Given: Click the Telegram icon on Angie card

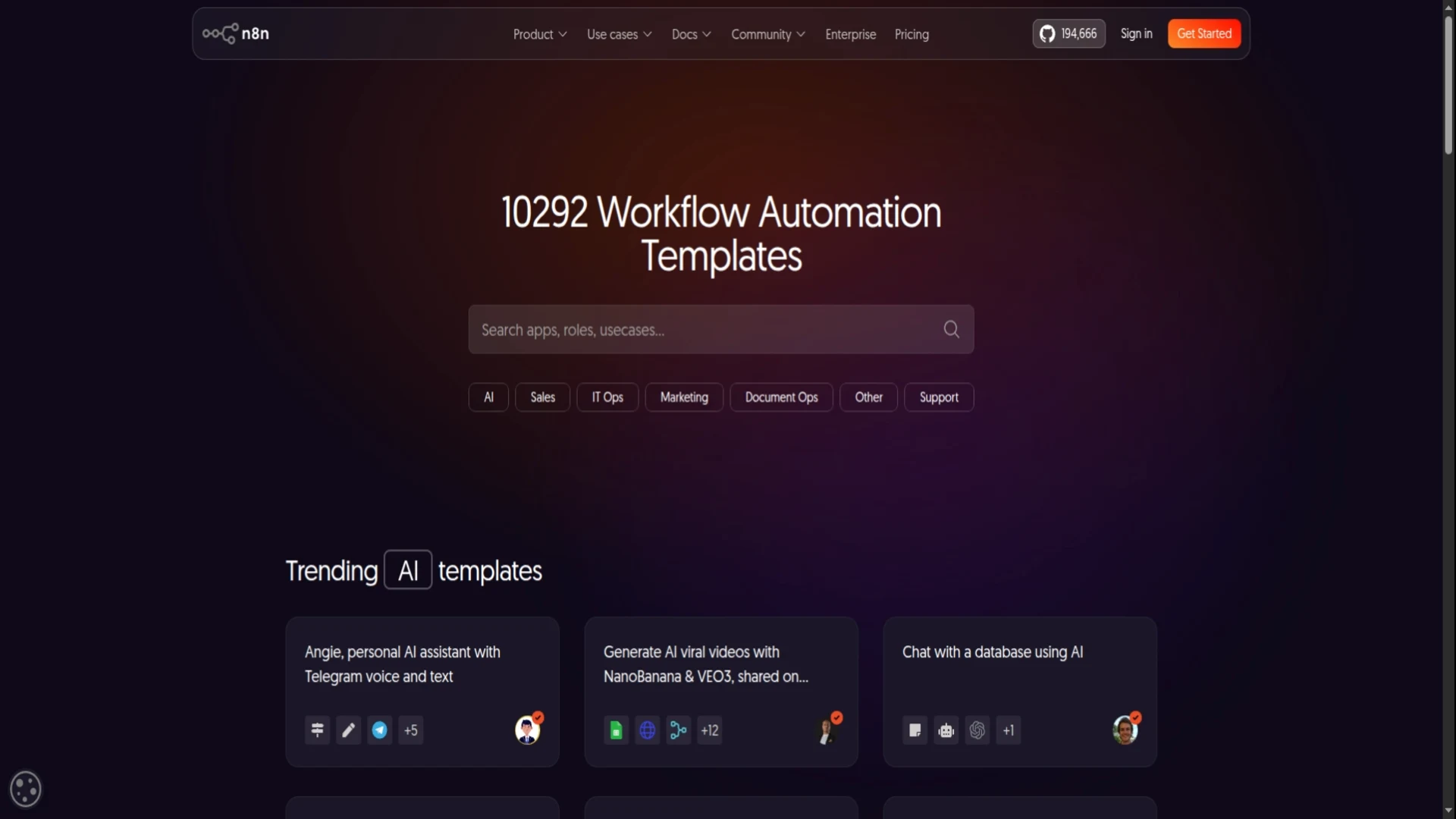Looking at the screenshot, I should tap(379, 730).
